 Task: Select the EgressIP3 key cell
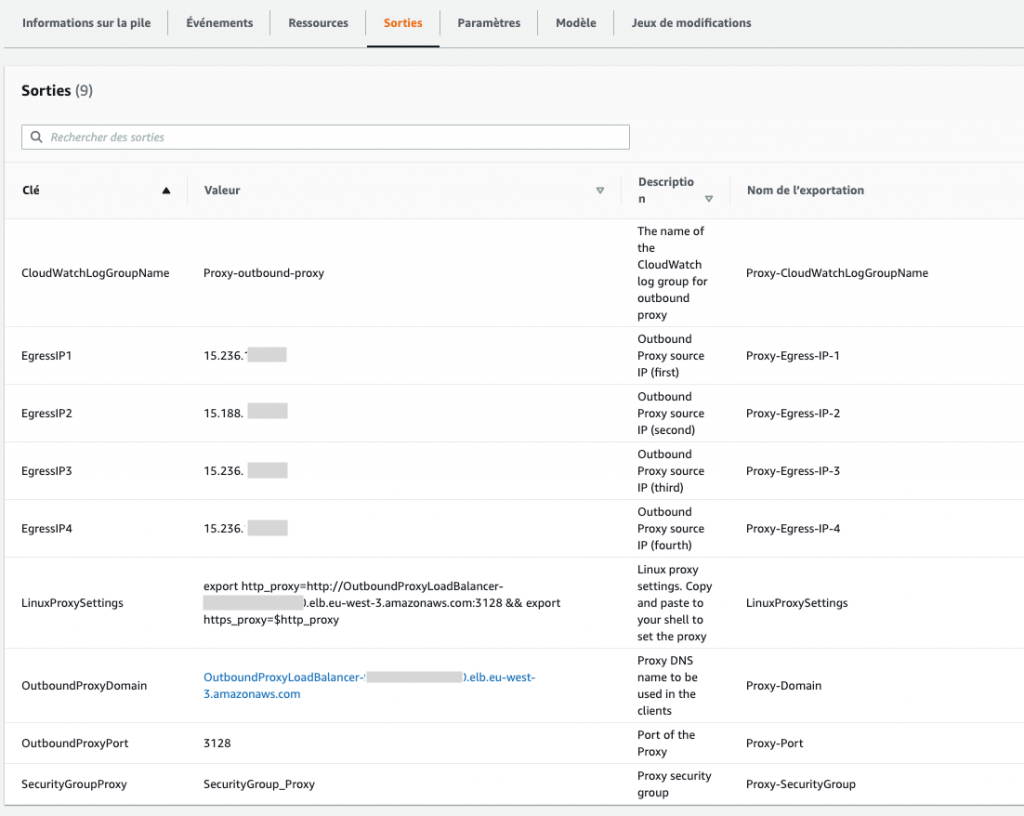pos(46,471)
